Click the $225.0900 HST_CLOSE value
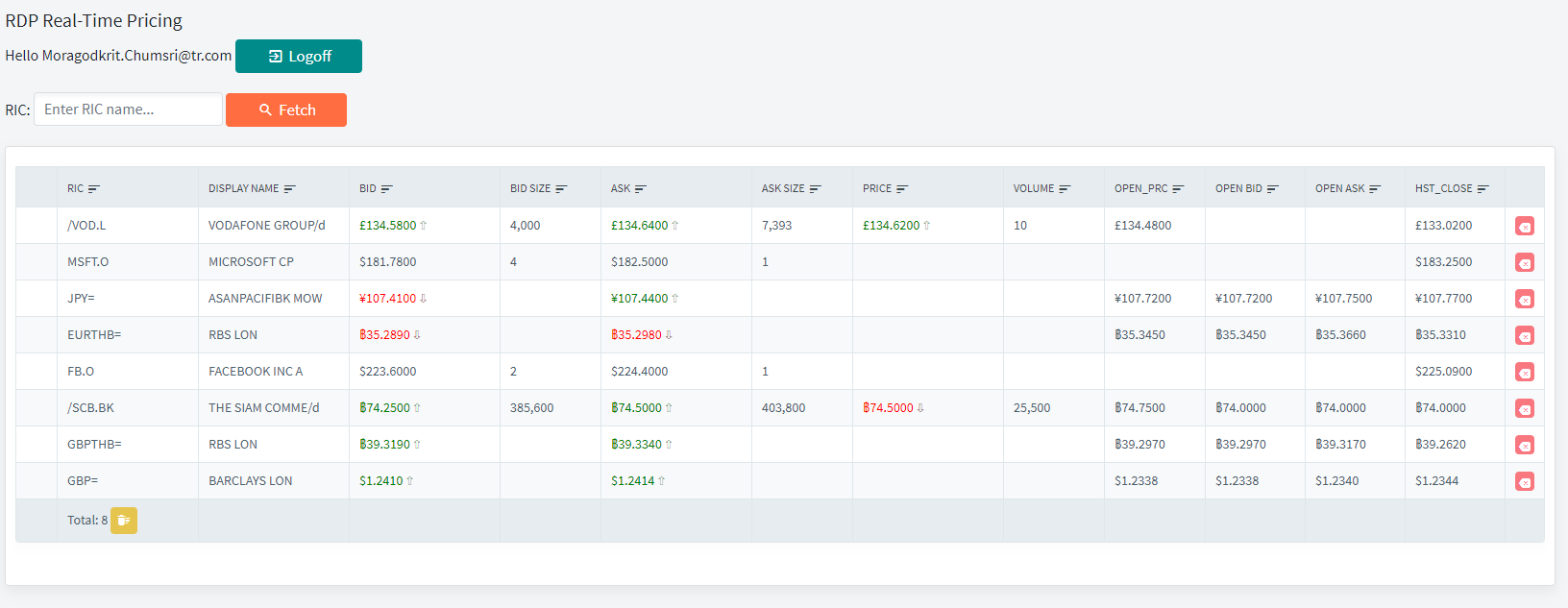 click(x=1444, y=372)
